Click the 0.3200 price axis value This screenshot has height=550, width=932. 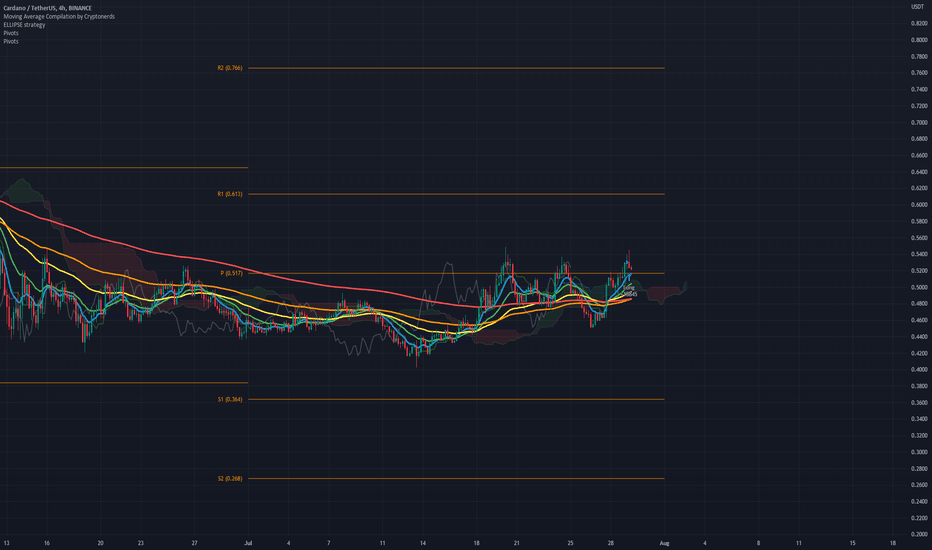(x=919, y=436)
